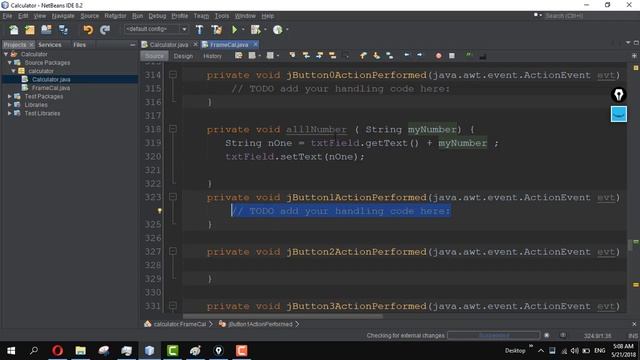Click Find Next Occurrence editor icon
The image size is (640, 360).
click(319, 56)
